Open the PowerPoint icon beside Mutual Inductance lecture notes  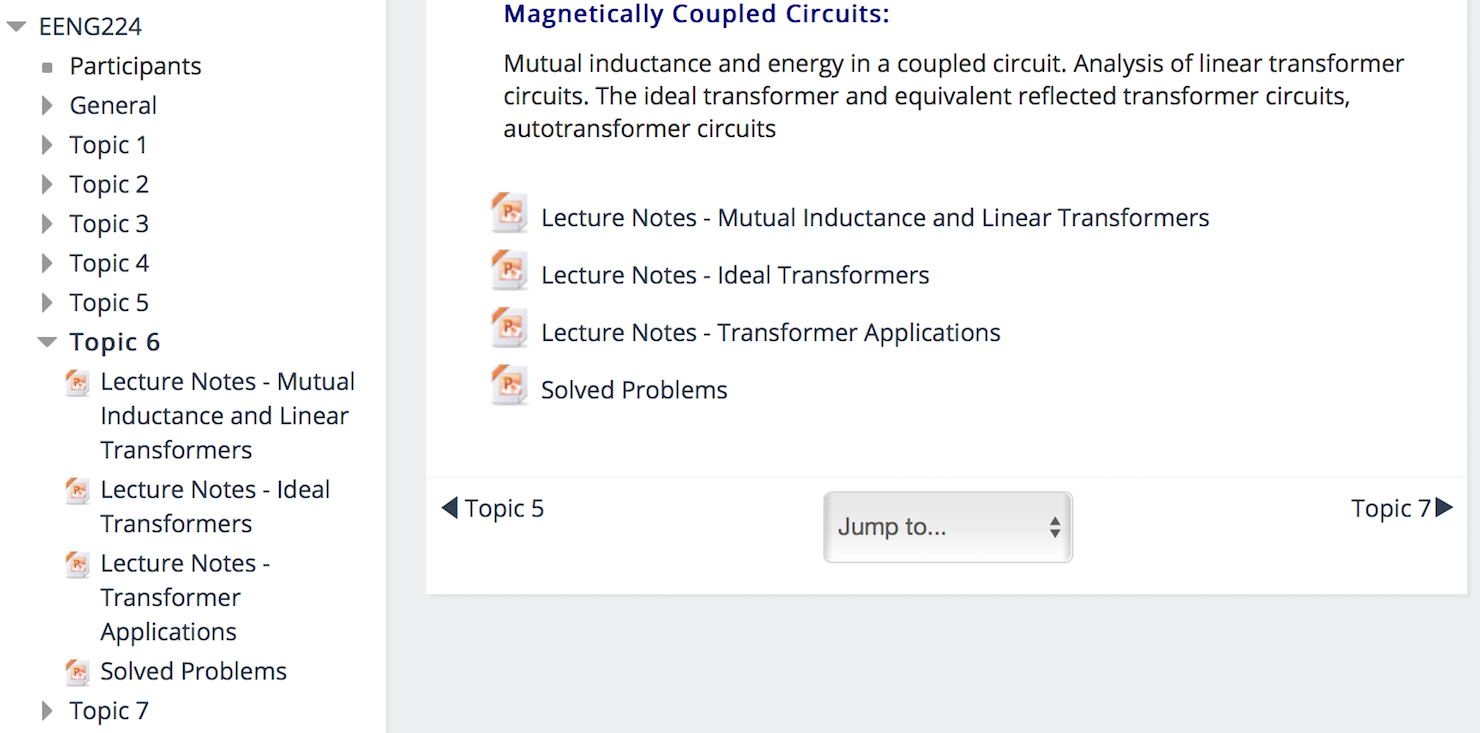509,213
